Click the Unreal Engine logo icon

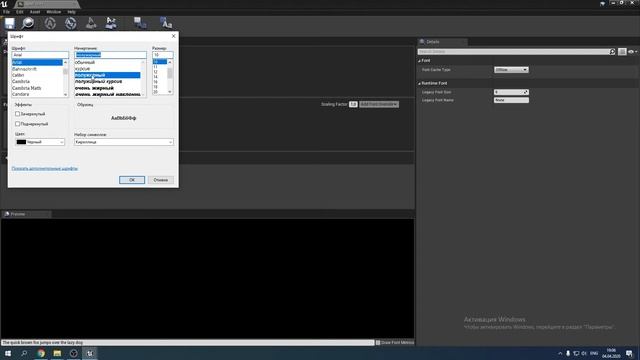[4, 4]
